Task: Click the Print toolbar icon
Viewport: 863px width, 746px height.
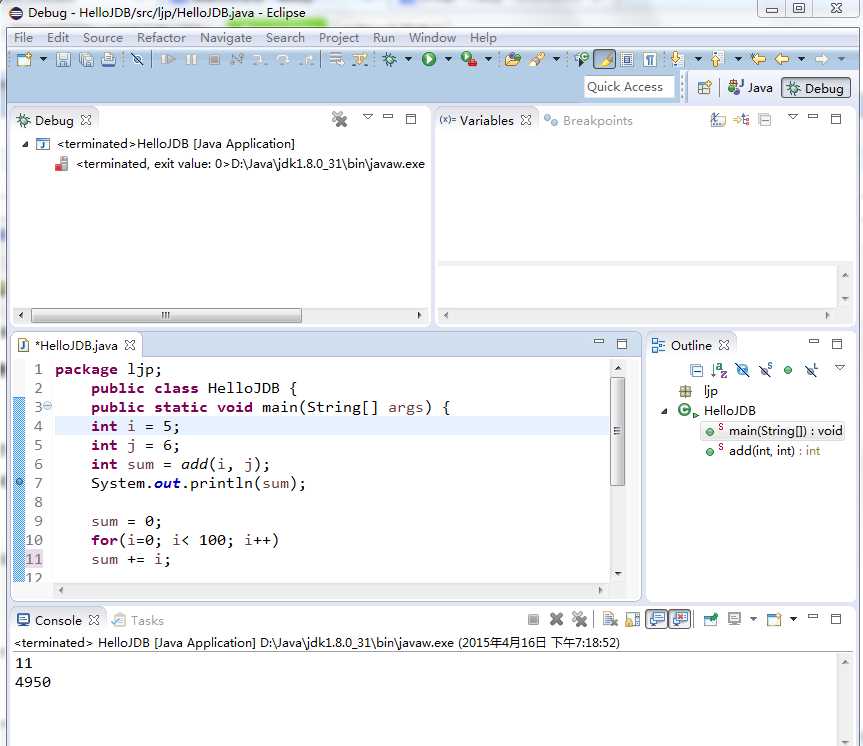Action: [108, 59]
